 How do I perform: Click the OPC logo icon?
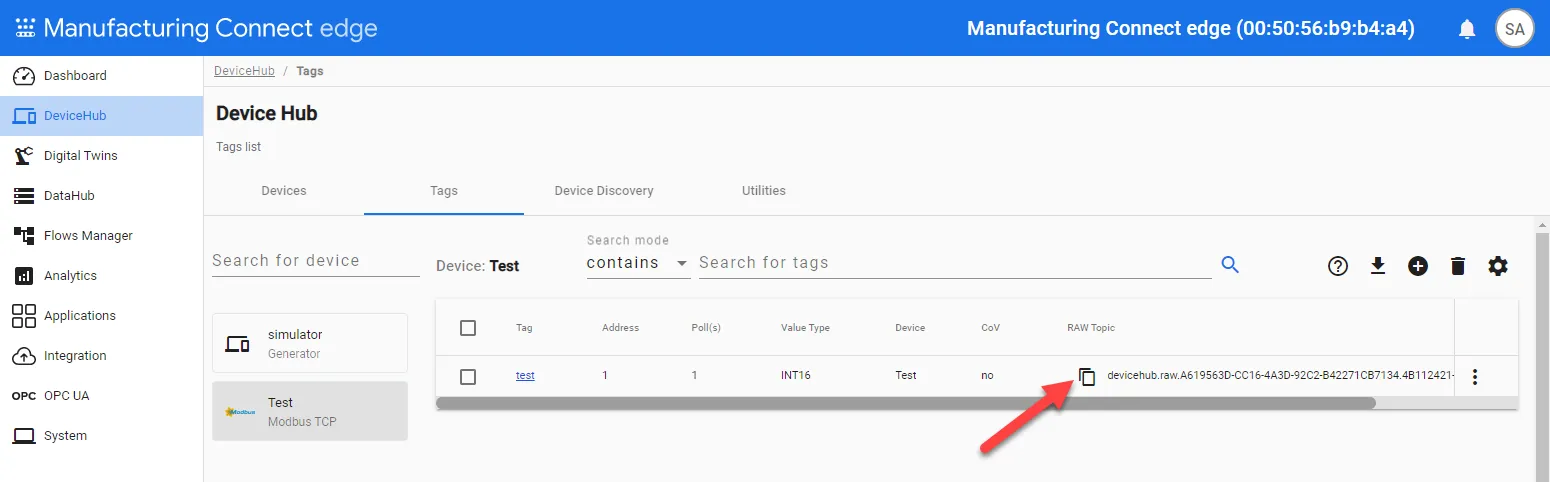click(x=24, y=396)
